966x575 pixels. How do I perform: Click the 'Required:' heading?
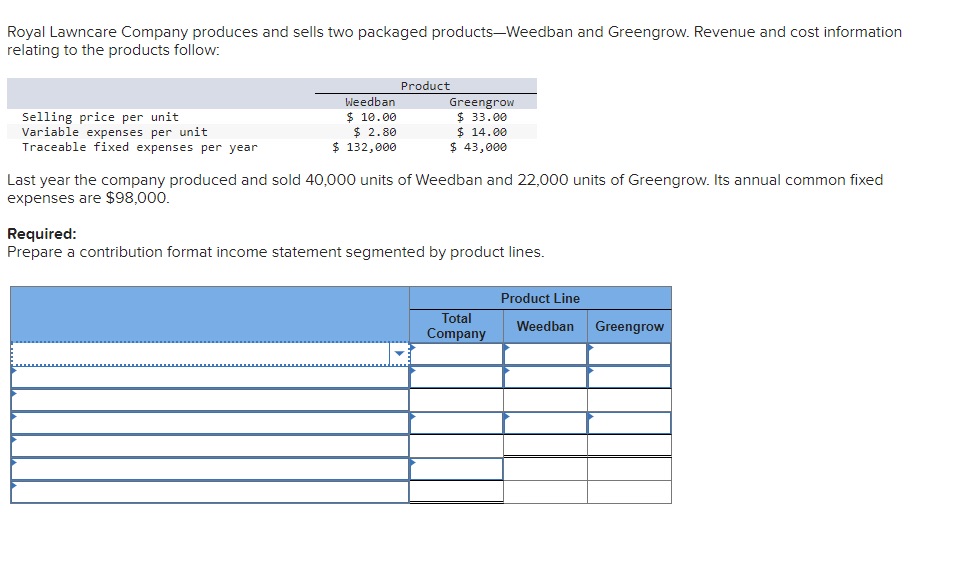pyautogui.click(x=42, y=234)
